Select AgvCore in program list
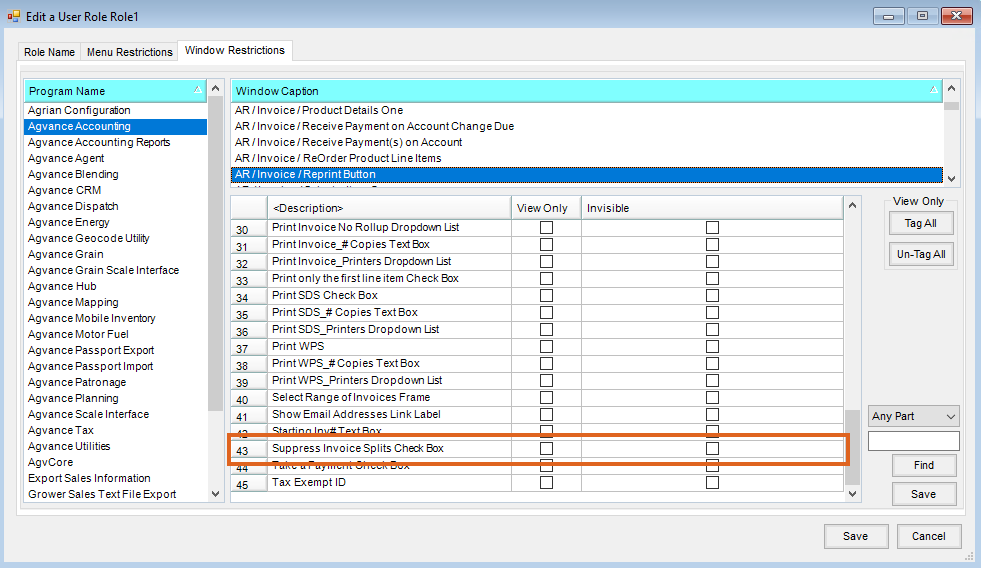The width and height of the screenshot is (981, 568). (x=116, y=462)
